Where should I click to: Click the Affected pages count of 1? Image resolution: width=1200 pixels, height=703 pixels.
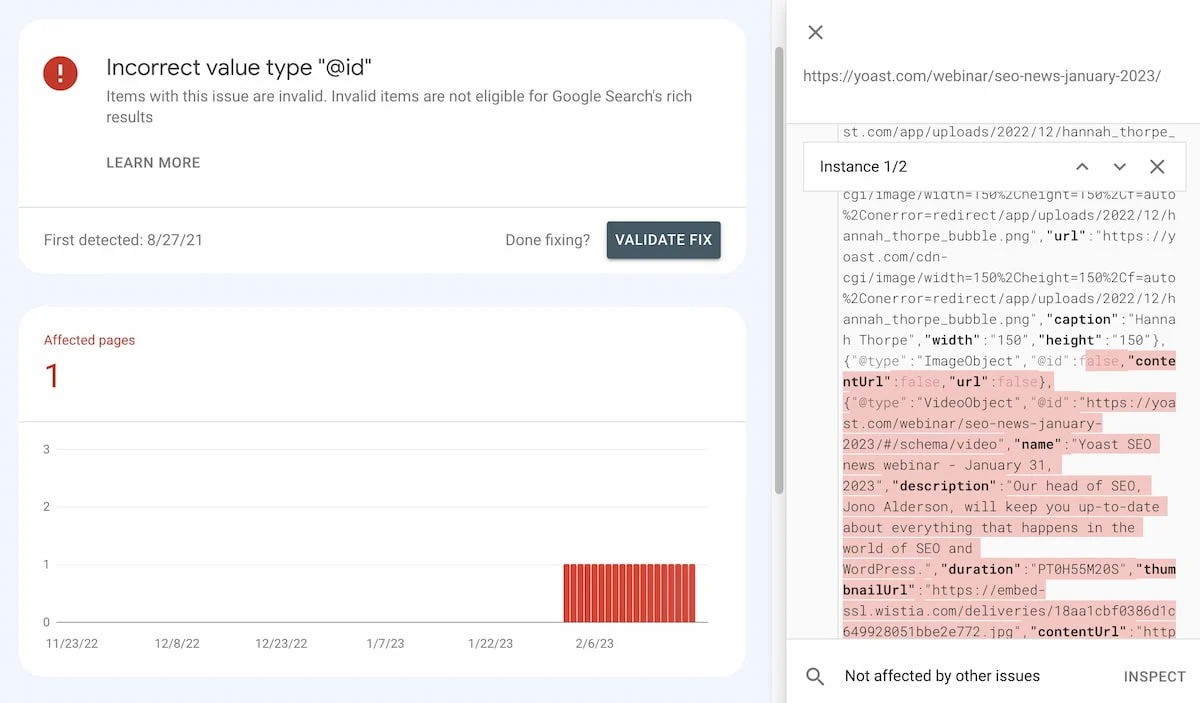51,376
